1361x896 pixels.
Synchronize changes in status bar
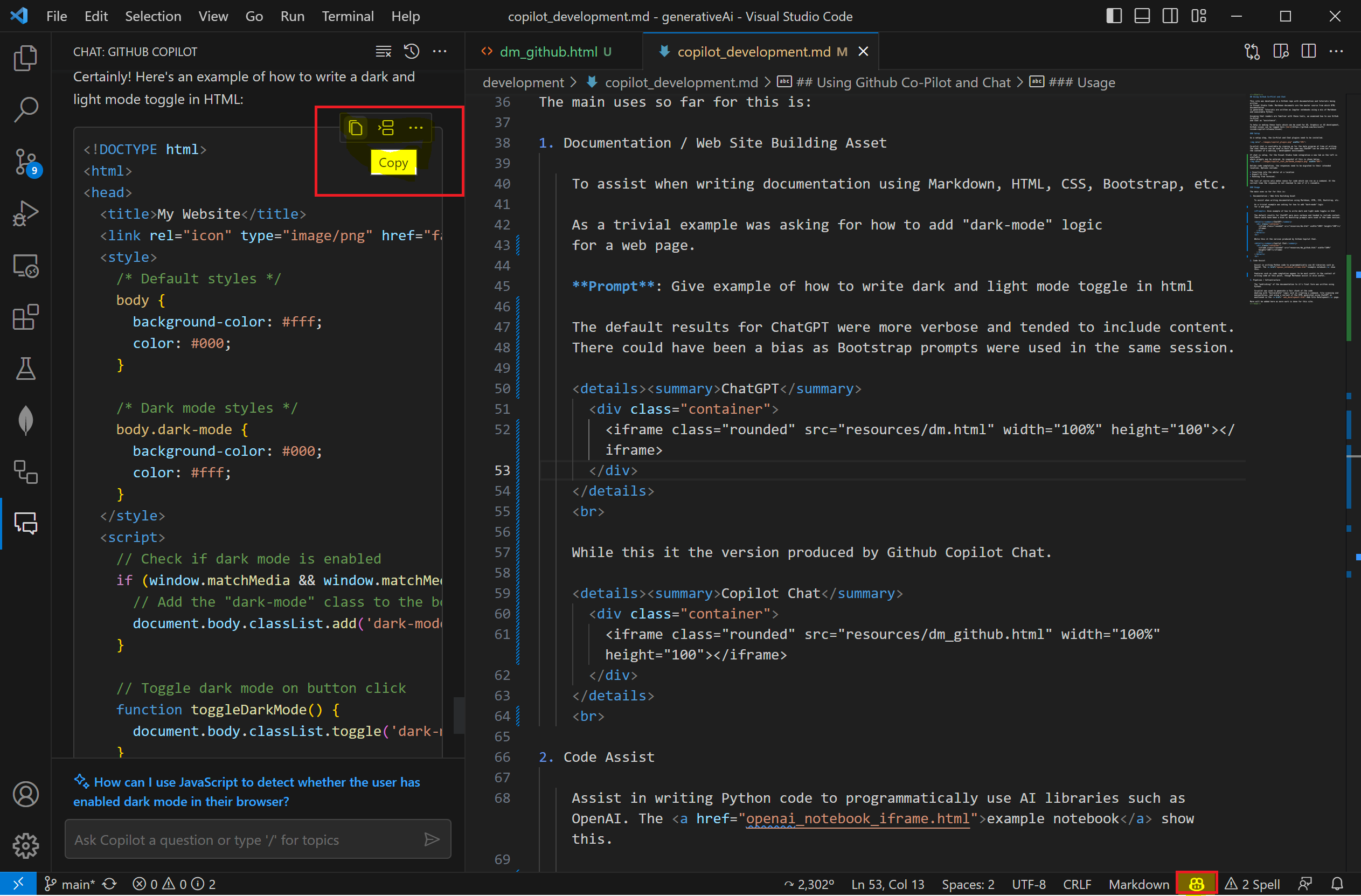[x=109, y=885]
